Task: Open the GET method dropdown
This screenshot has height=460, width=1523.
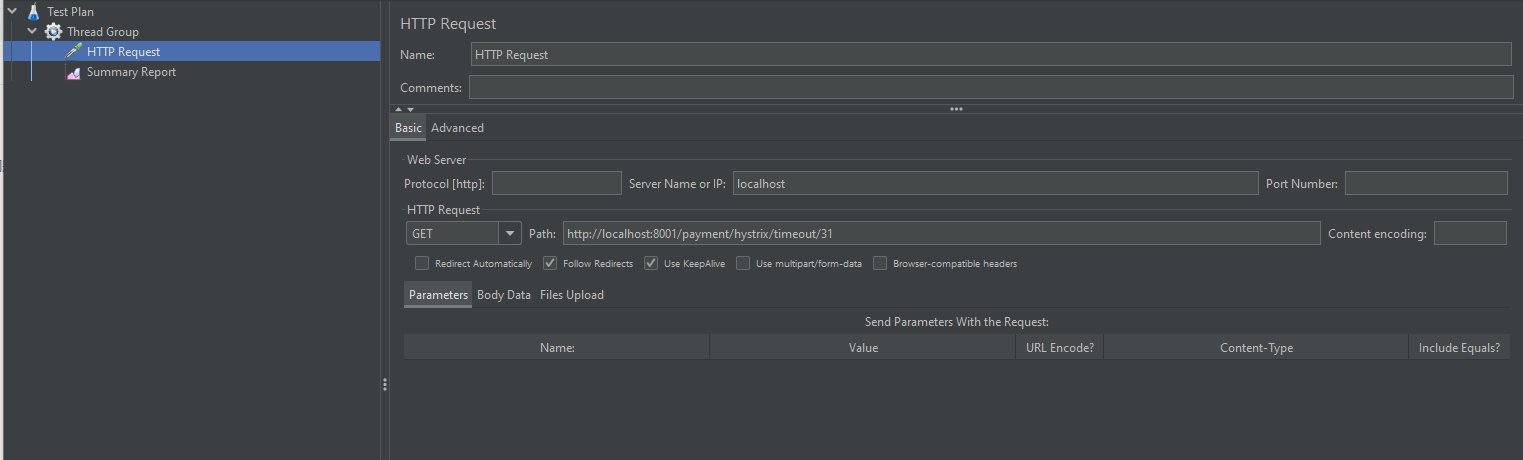Action: tap(463, 233)
